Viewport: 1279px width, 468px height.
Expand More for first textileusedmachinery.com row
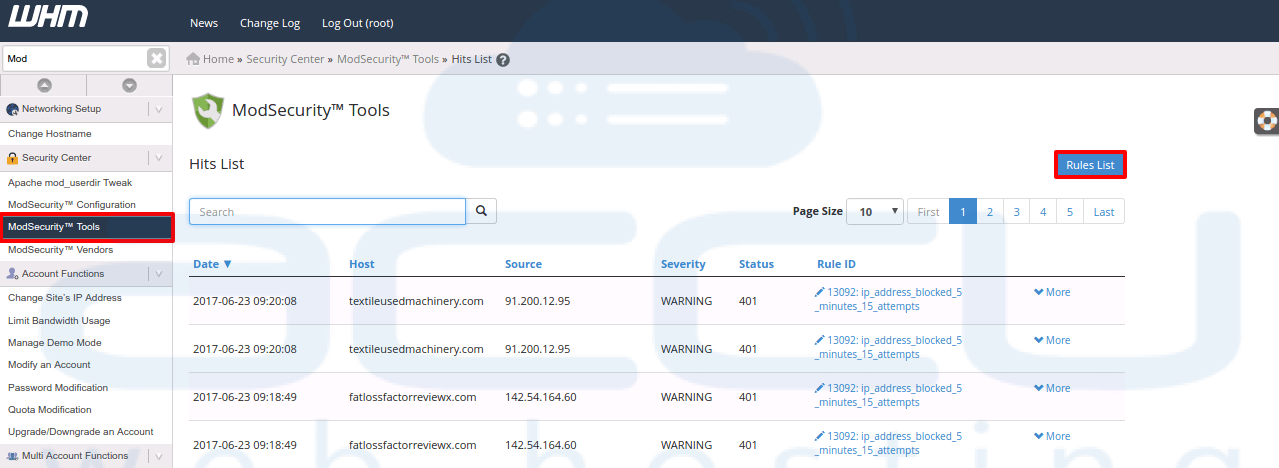[1052, 292]
